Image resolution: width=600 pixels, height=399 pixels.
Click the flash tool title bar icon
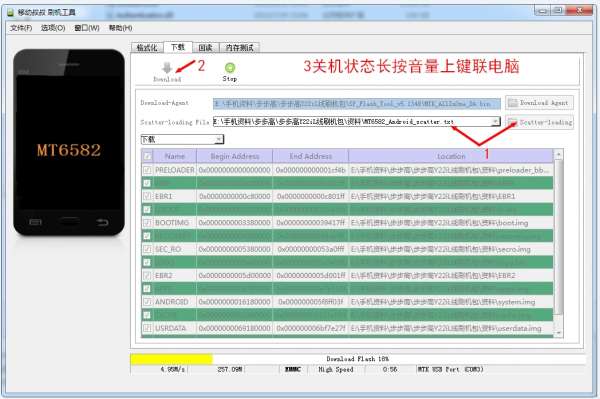pyautogui.click(x=11, y=13)
